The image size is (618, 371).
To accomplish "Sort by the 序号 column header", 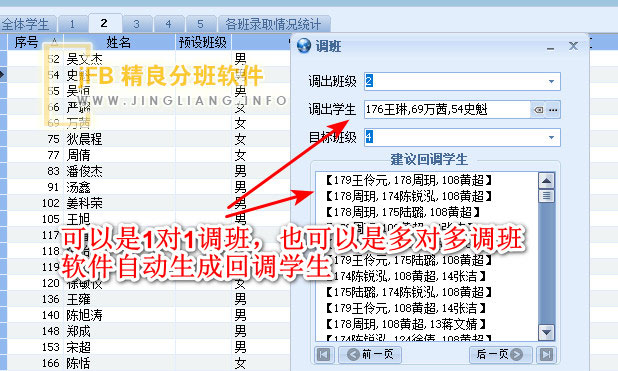I will click(x=35, y=42).
